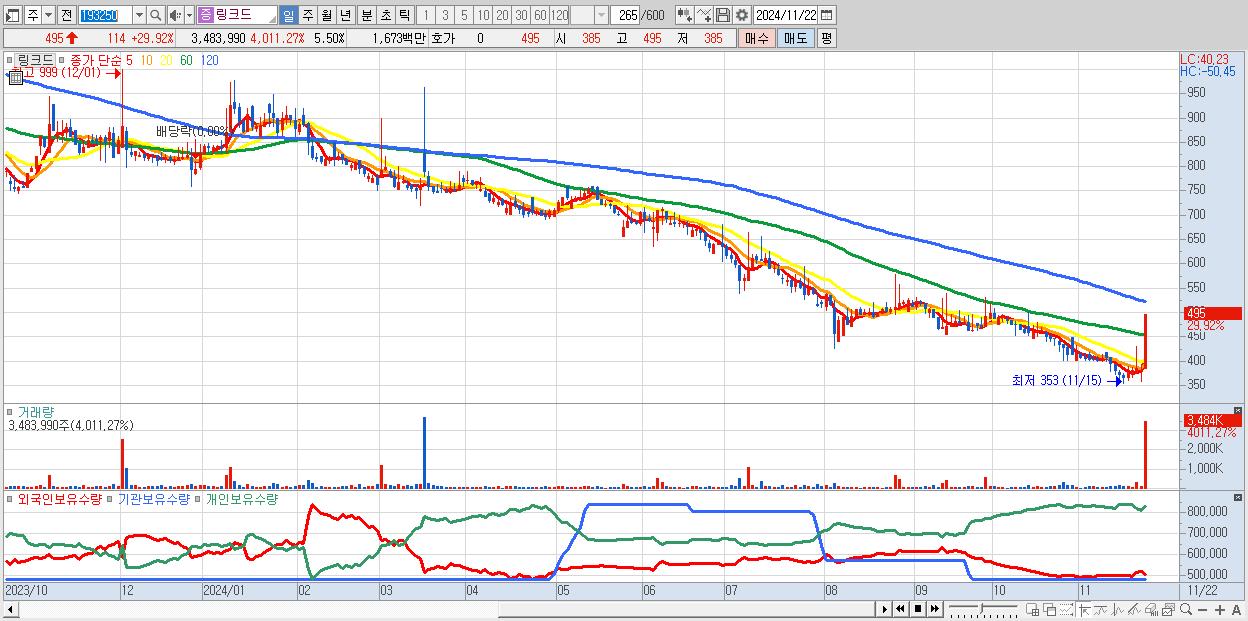Viewport: 1248px width, 621px height.
Task: Click the save floppy disk icon
Action: 723,15
